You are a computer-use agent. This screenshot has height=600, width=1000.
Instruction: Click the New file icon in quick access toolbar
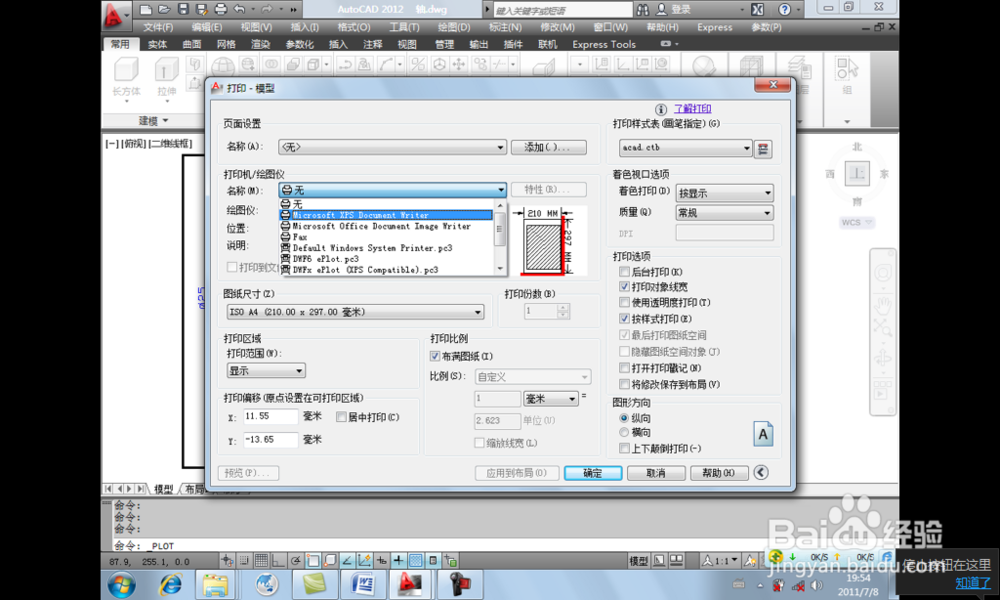[x=146, y=9]
